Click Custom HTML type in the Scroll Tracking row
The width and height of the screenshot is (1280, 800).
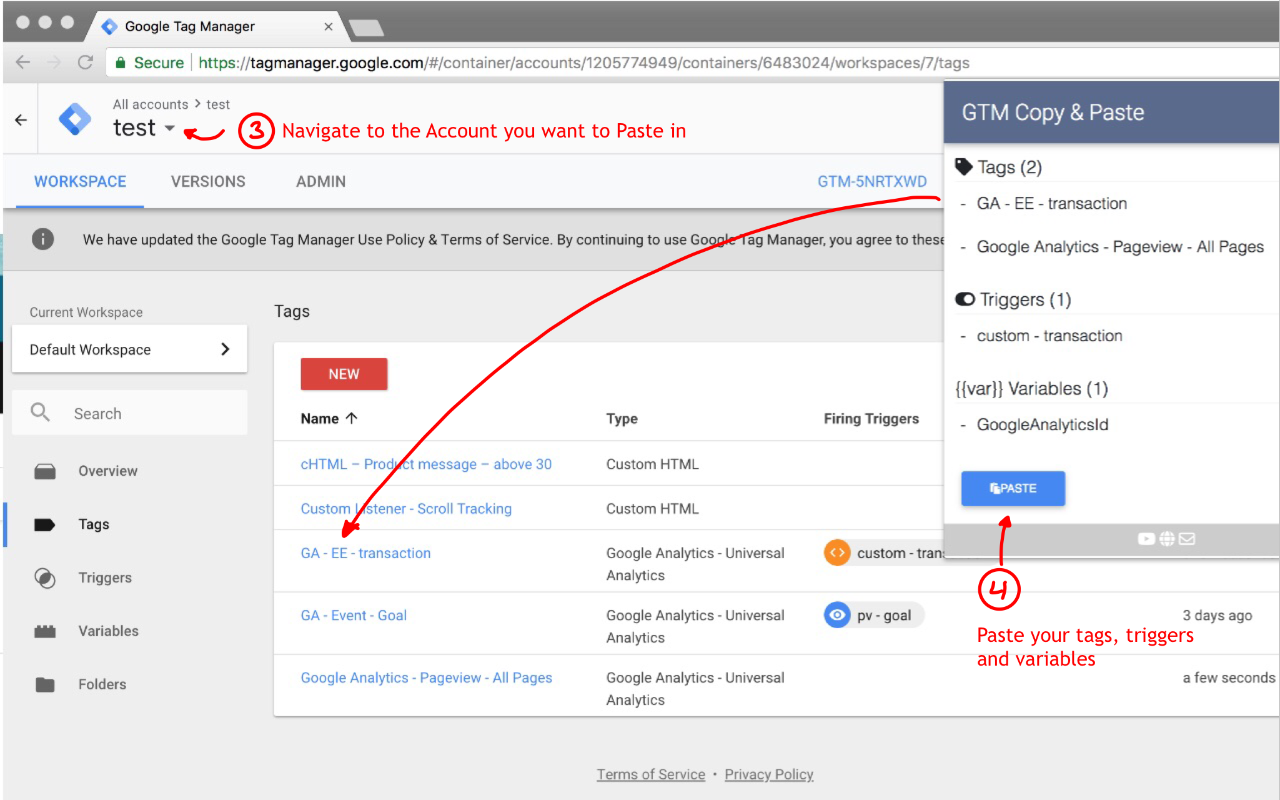652,508
